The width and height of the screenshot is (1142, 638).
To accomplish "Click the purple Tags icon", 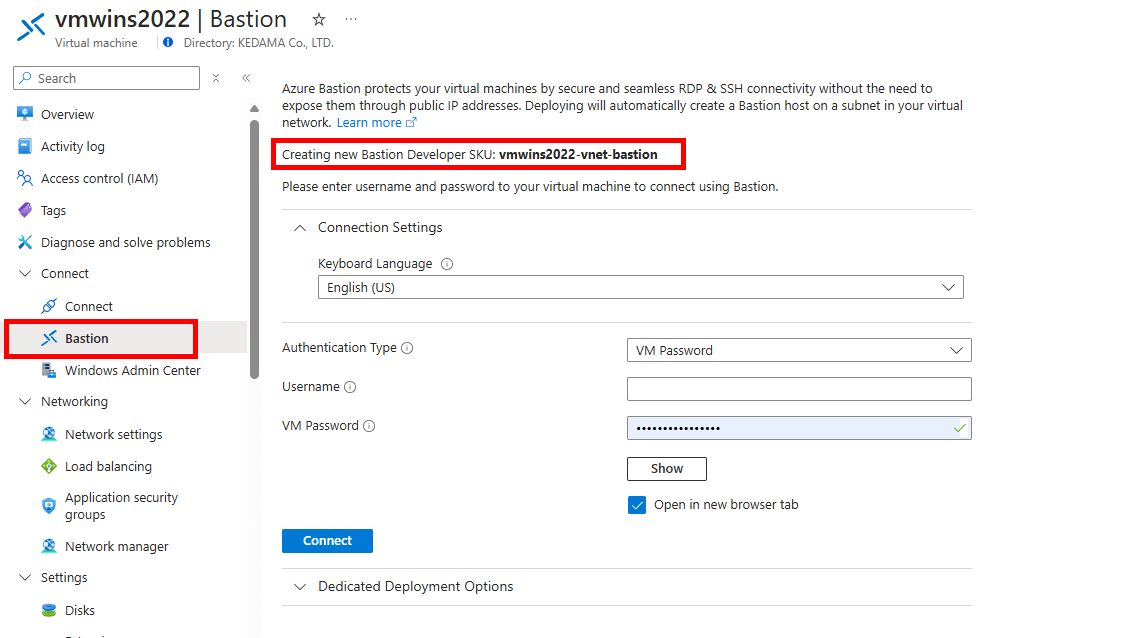I will 25,210.
